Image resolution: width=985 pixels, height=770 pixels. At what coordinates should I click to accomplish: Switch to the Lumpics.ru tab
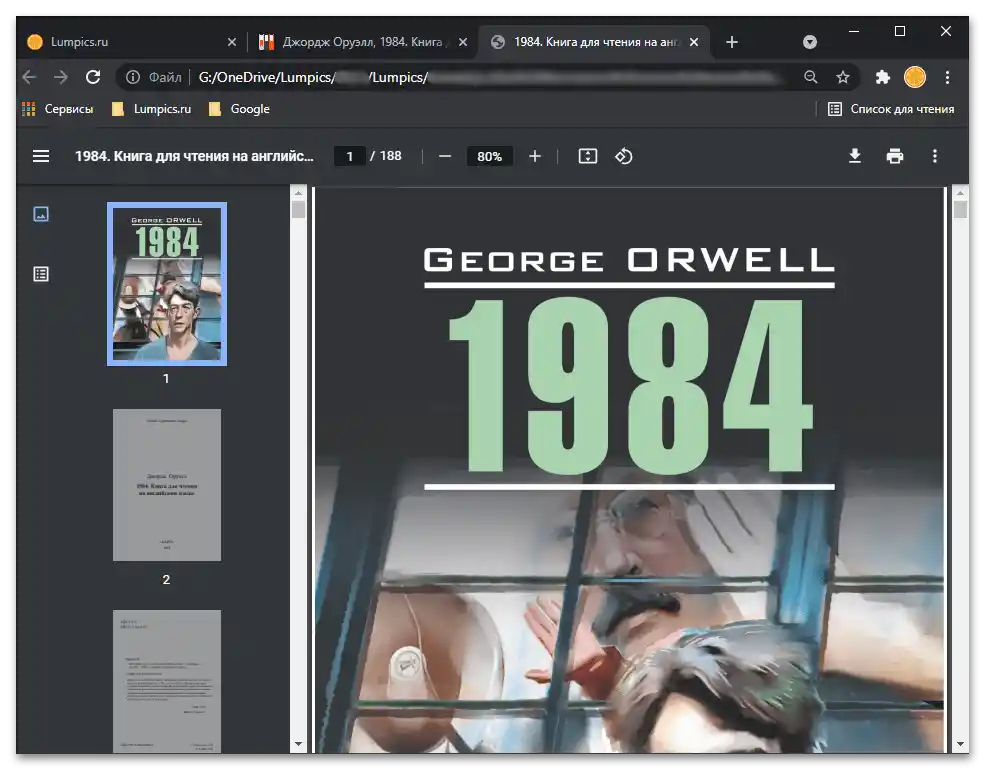(x=132, y=42)
